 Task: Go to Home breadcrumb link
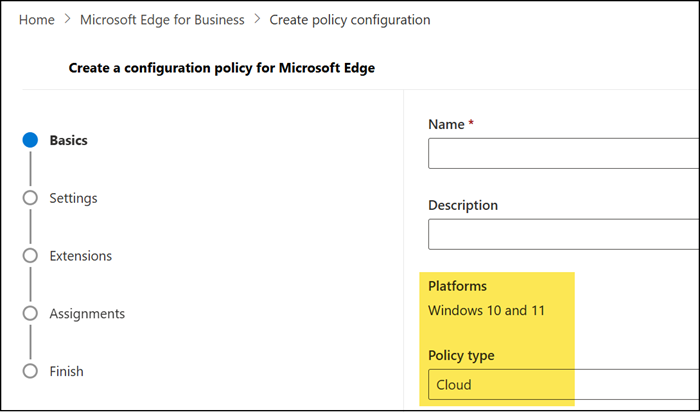(37, 20)
